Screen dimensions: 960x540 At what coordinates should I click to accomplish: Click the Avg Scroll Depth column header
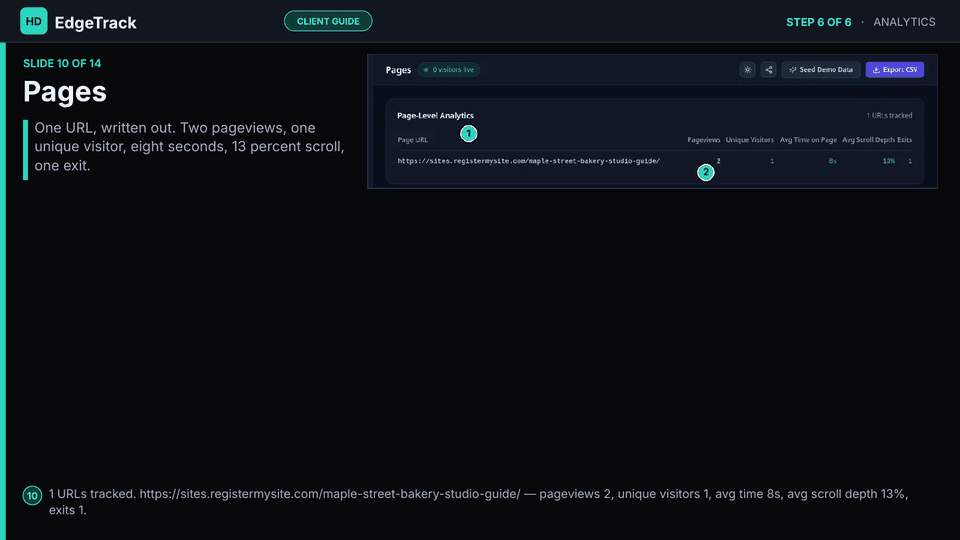(x=868, y=140)
